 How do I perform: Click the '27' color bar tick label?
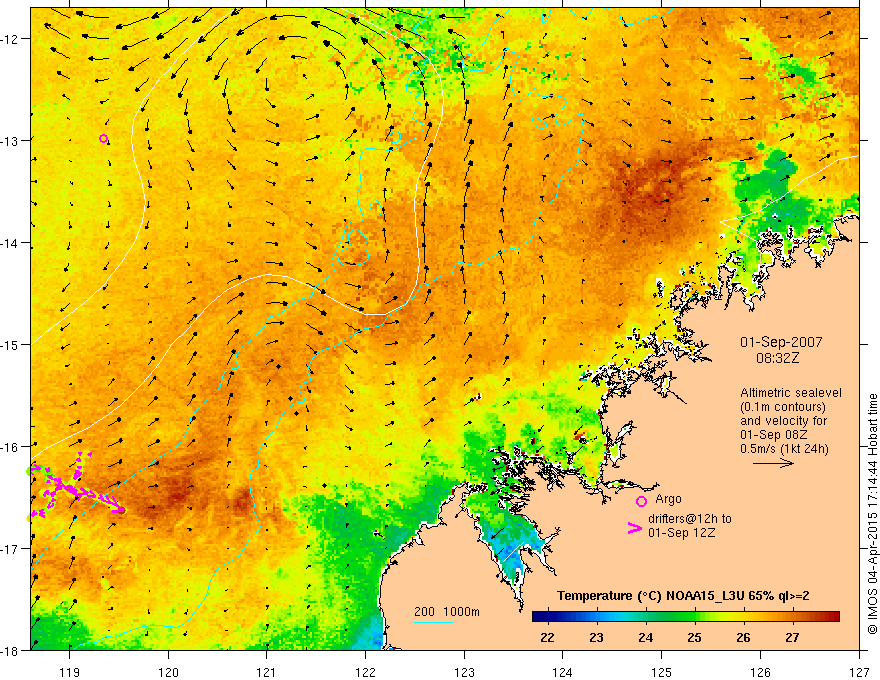(x=792, y=638)
